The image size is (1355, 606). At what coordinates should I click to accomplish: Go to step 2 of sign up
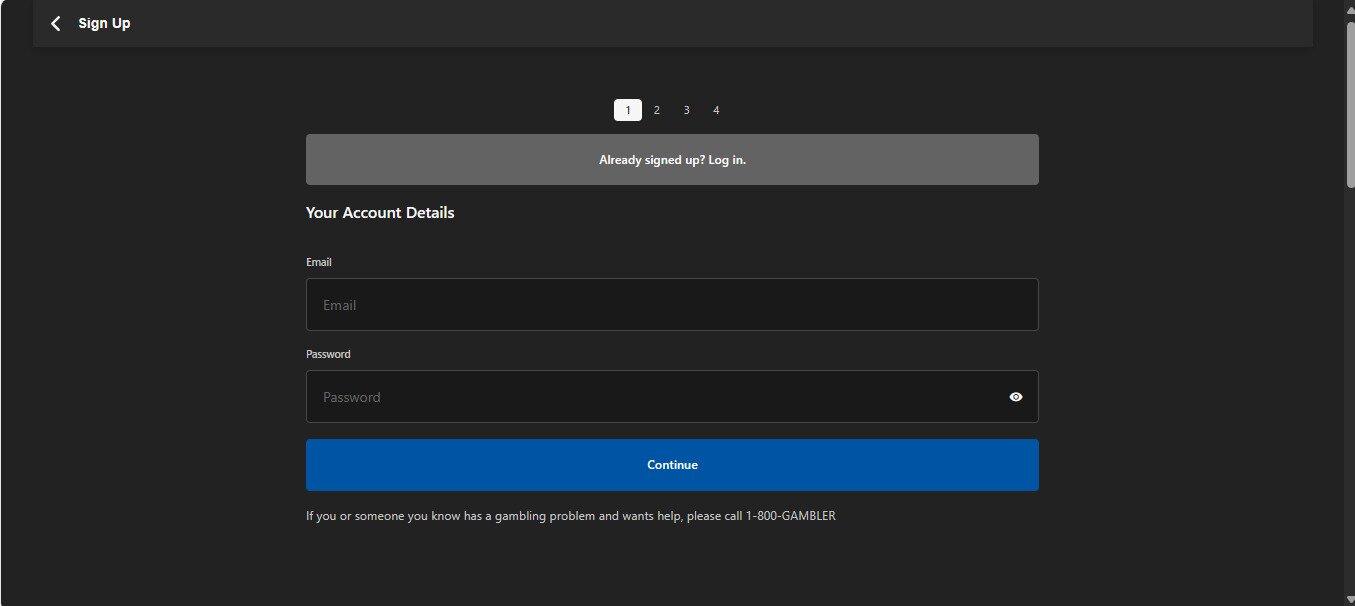click(657, 110)
